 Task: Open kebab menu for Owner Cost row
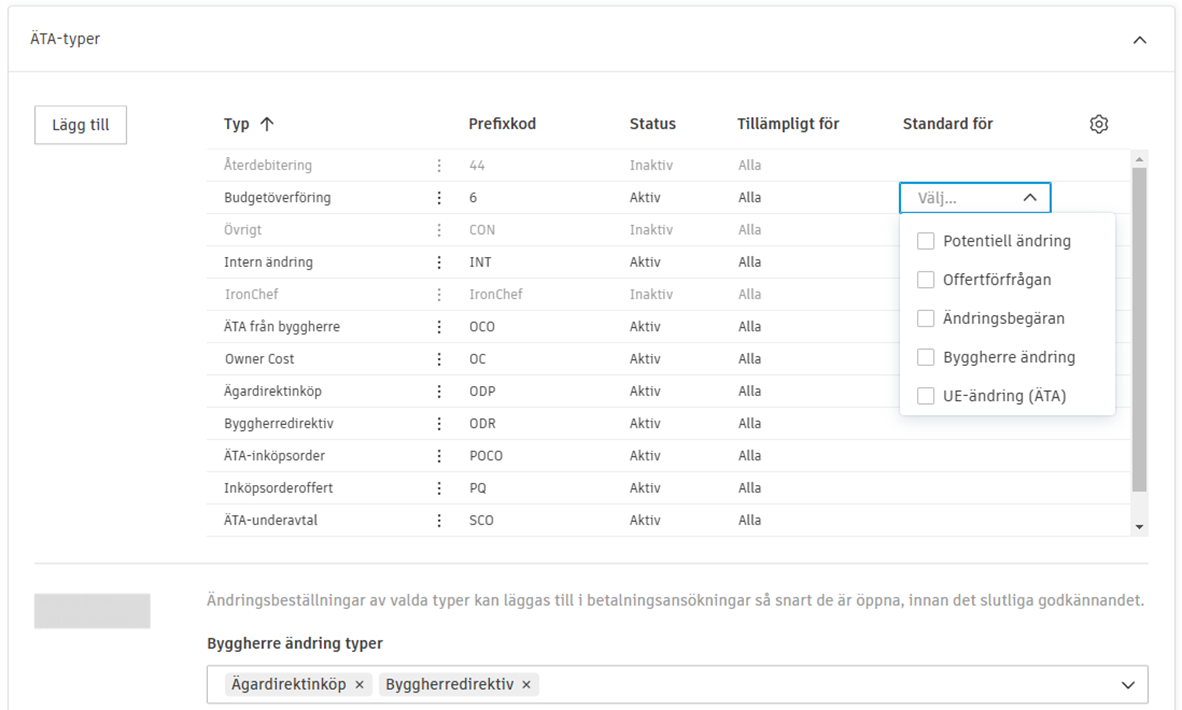439,359
